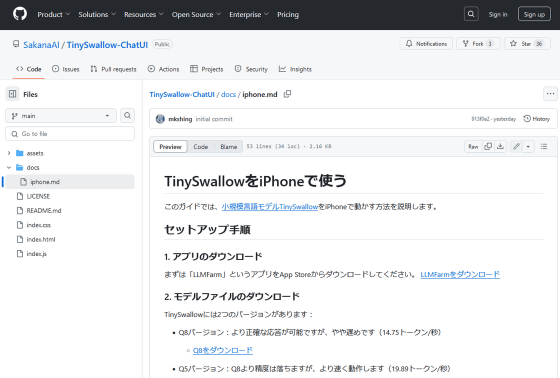This screenshot has width=560, height=378.
Task: Switch file view to Code
Action: [x=201, y=146]
